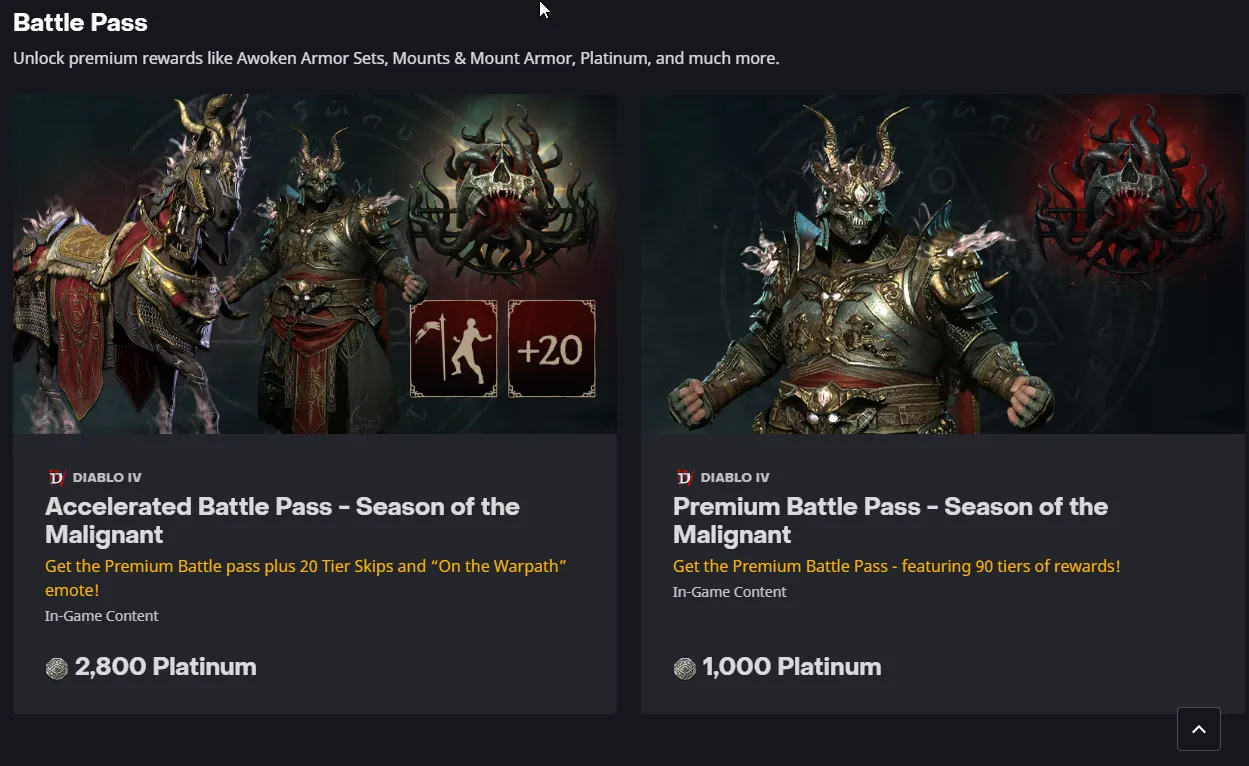The image size is (1249, 766).
Task: Open Accelerated Battle Pass title link
Action: 282,520
